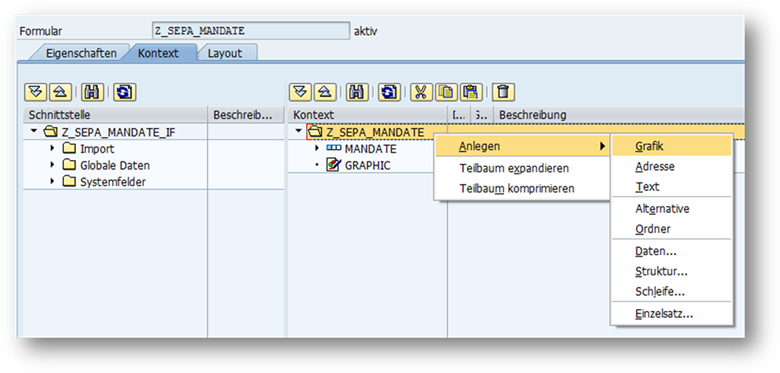Collapse the Z_SEPA_MANDATE_IF tree node
Viewport: 780px width, 373px height.
tap(33, 131)
